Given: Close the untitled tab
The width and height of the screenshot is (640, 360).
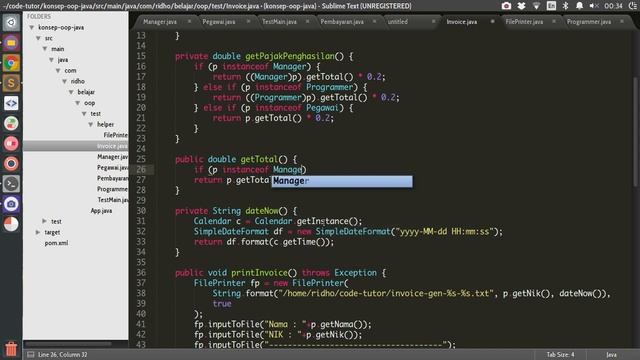Looking at the screenshot, I should pos(433,21).
